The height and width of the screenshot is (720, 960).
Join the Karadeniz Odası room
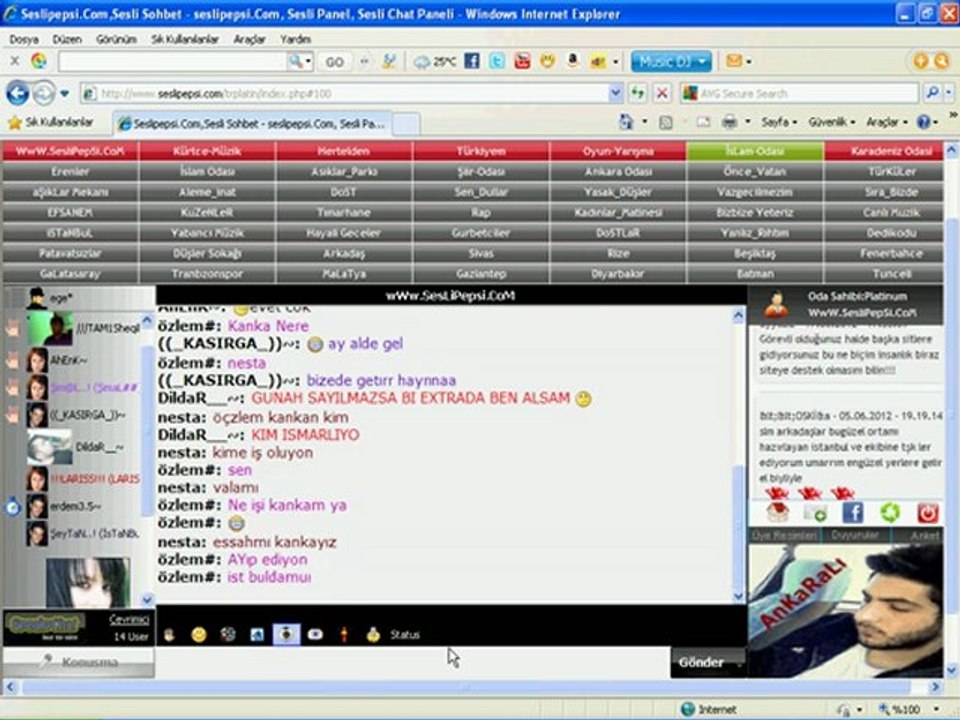pyautogui.click(x=884, y=151)
